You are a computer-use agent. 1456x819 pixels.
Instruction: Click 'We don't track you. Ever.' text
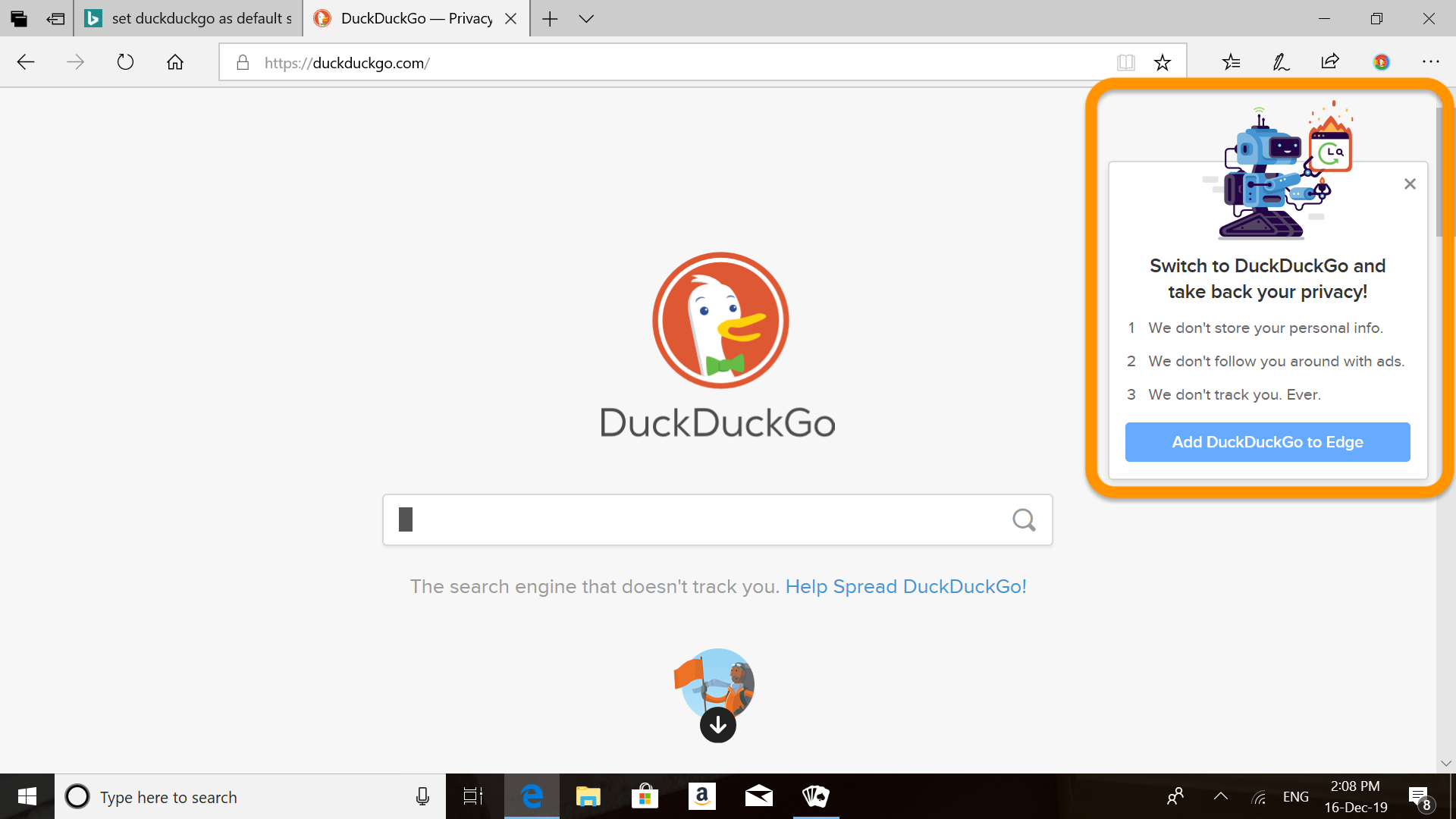(1234, 394)
